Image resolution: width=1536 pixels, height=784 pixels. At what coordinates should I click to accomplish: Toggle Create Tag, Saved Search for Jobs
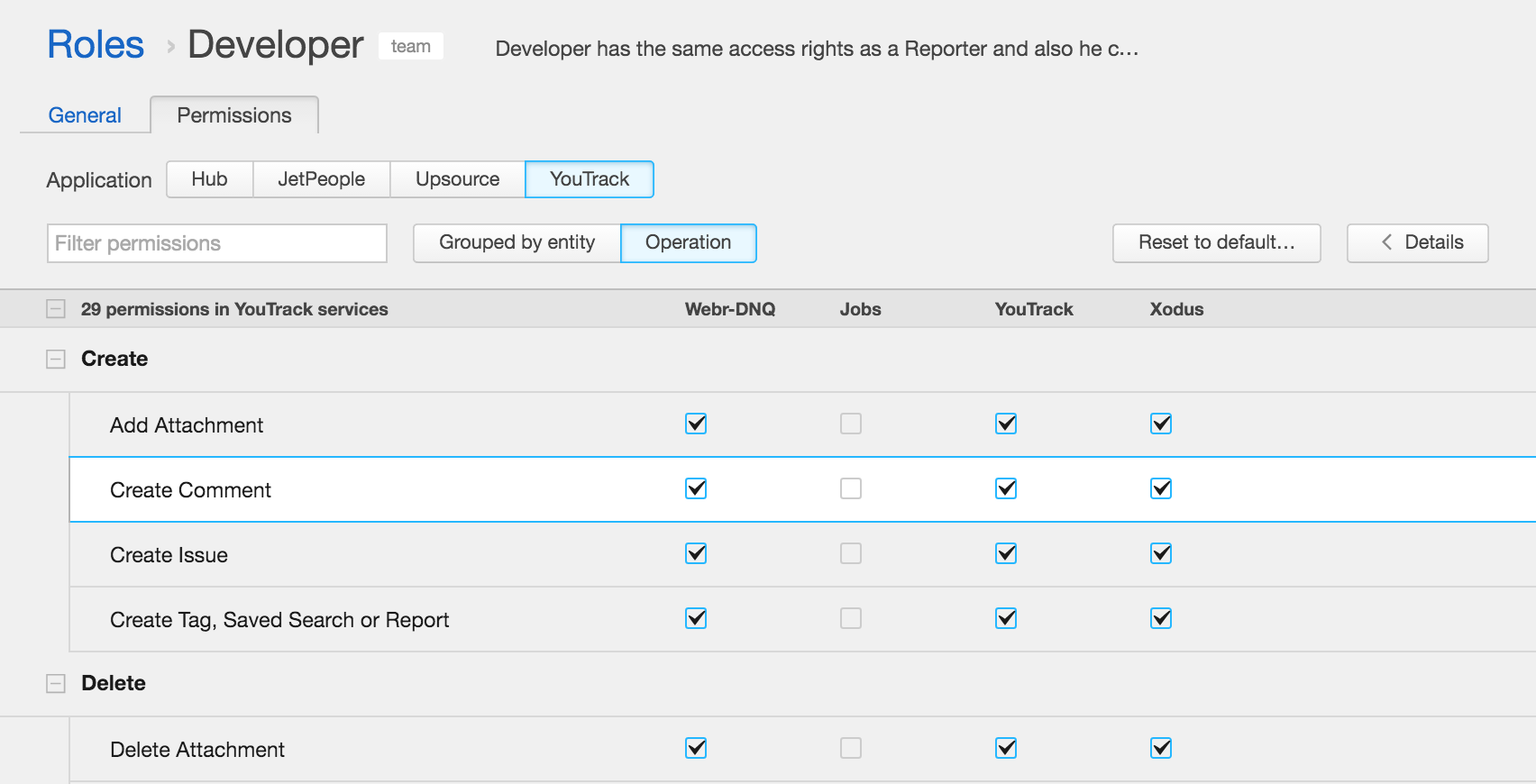pos(851,618)
